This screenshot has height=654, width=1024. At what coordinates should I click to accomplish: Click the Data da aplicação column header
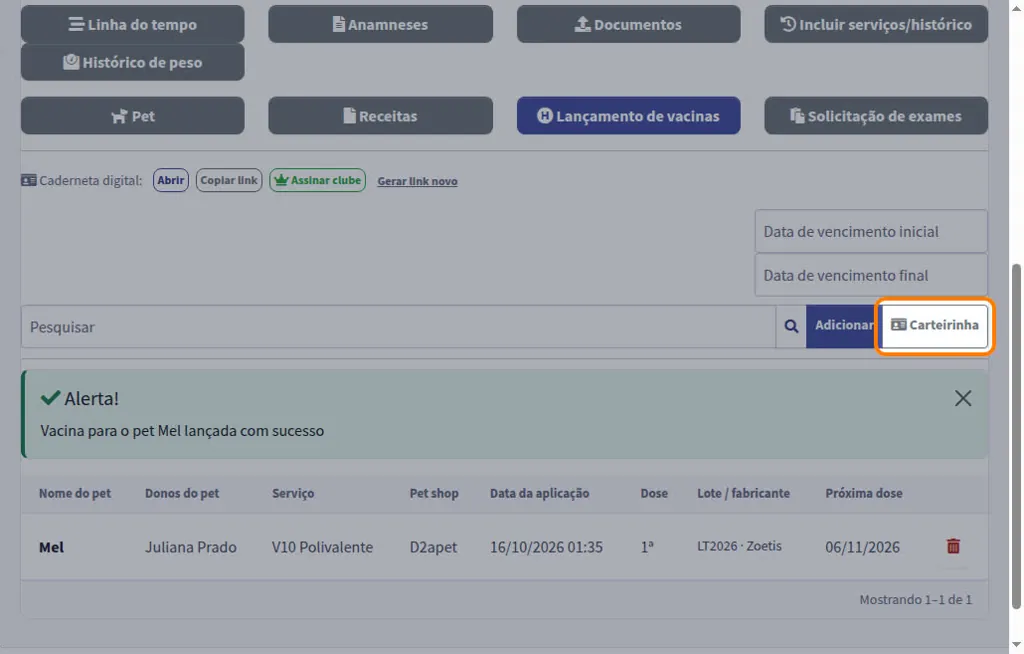[x=540, y=493]
